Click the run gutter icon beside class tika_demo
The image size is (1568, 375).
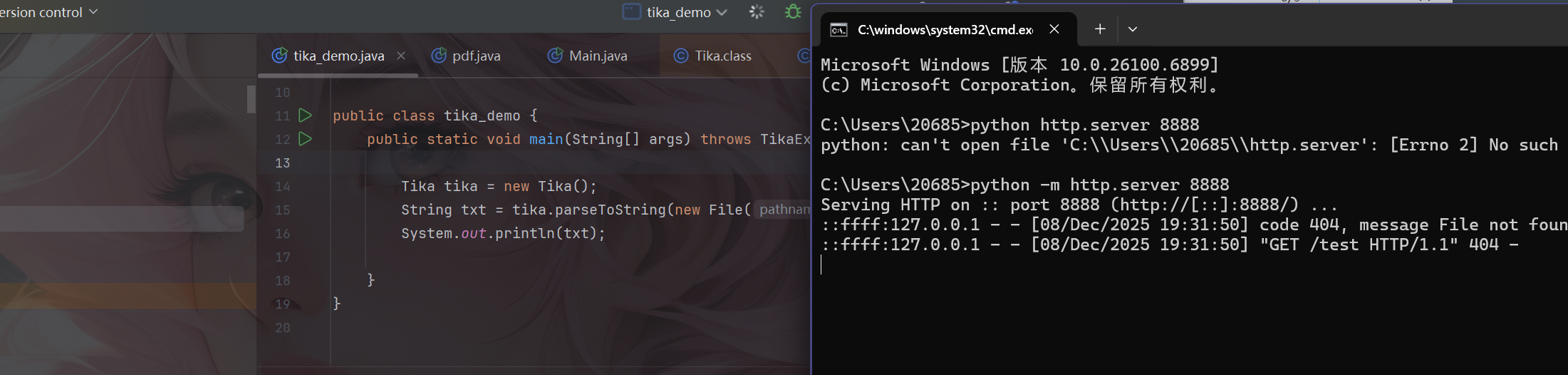point(305,115)
